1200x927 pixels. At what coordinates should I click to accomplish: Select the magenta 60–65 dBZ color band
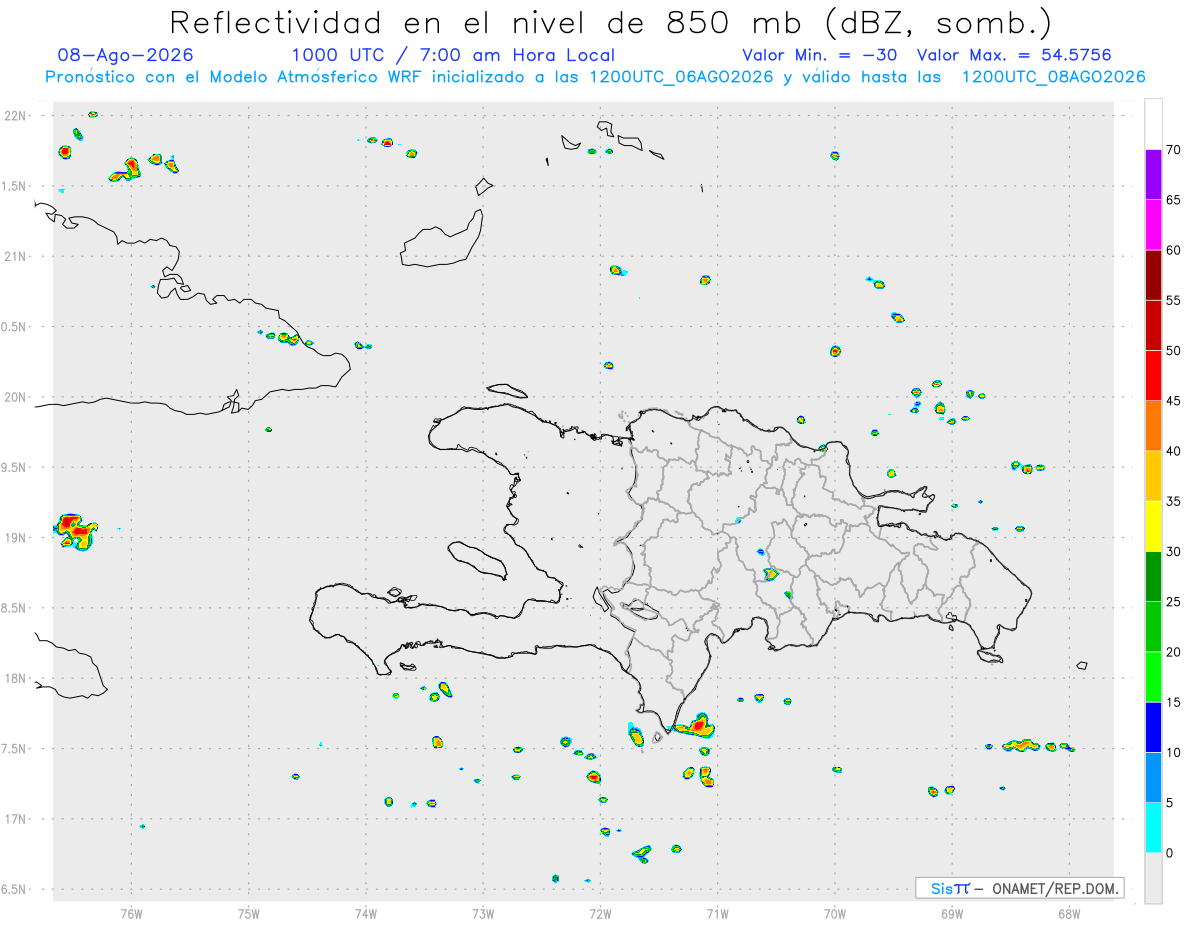point(1153,224)
